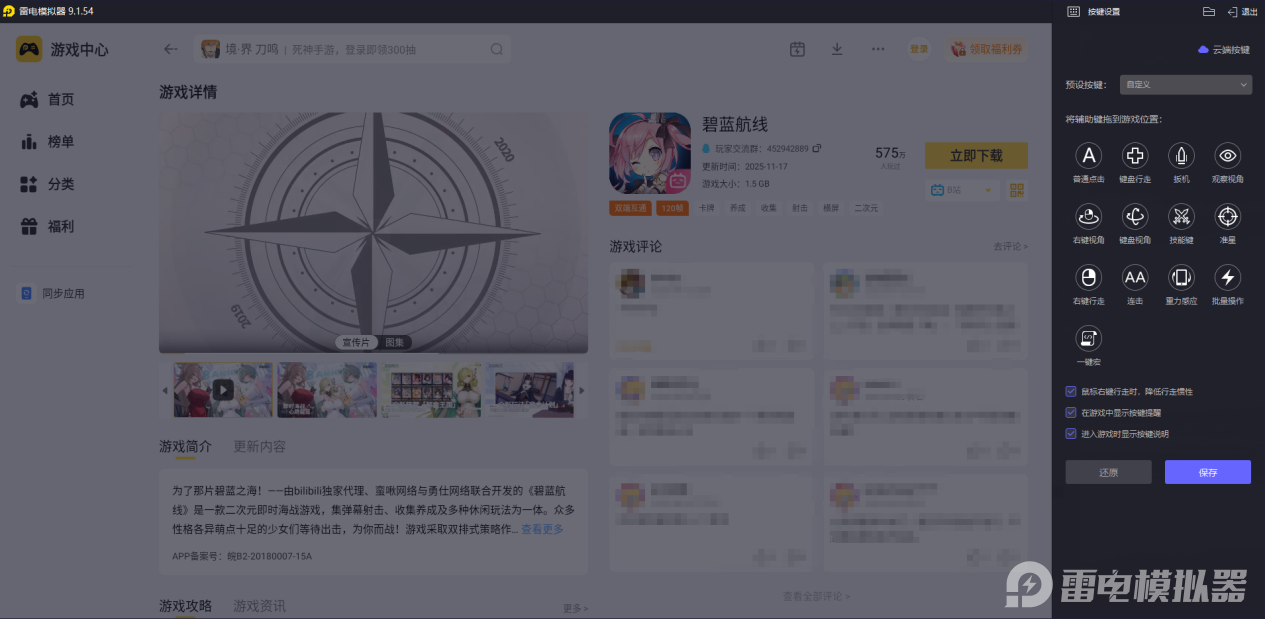Choose the 连击 rapid-click mapping tool
Screen dimensions: 1265x619
point(1134,279)
